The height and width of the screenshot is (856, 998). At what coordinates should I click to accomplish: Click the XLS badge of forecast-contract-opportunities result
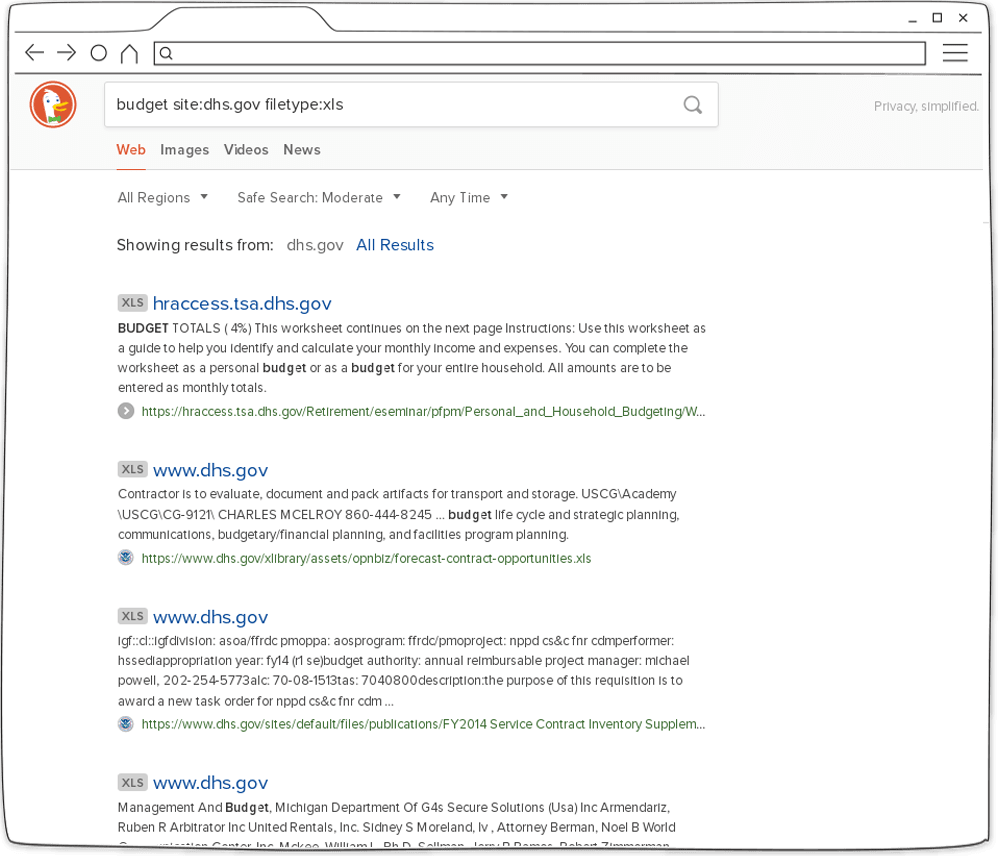point(132,470)
